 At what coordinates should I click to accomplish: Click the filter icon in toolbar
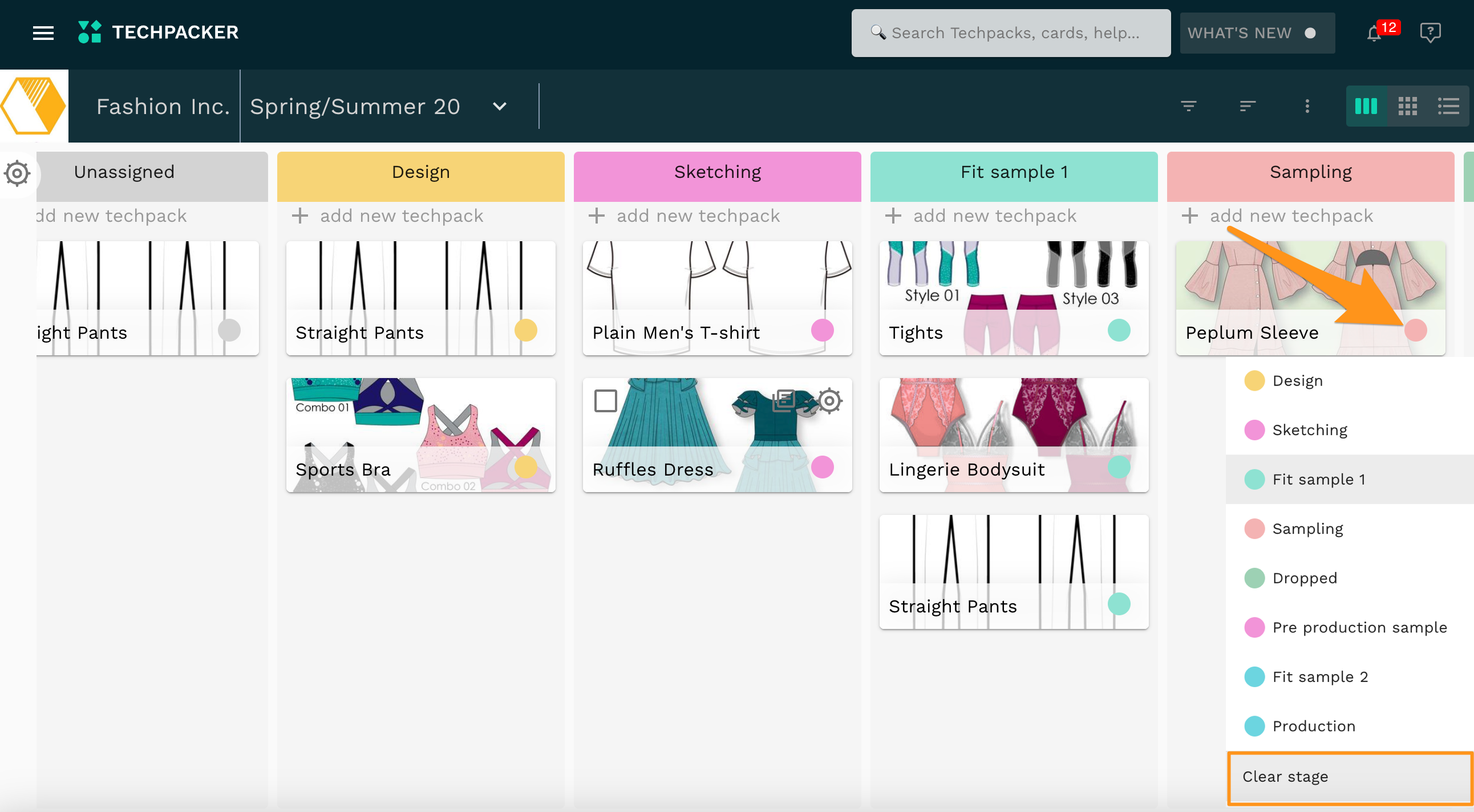(1188, 106)
